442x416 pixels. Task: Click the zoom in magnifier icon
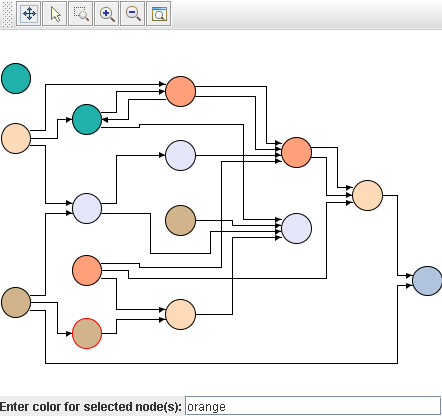point(107,14)
